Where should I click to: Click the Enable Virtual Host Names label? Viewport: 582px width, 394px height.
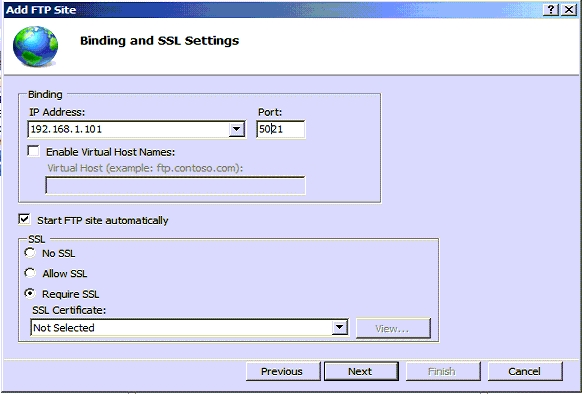click(x=110, y=152)
